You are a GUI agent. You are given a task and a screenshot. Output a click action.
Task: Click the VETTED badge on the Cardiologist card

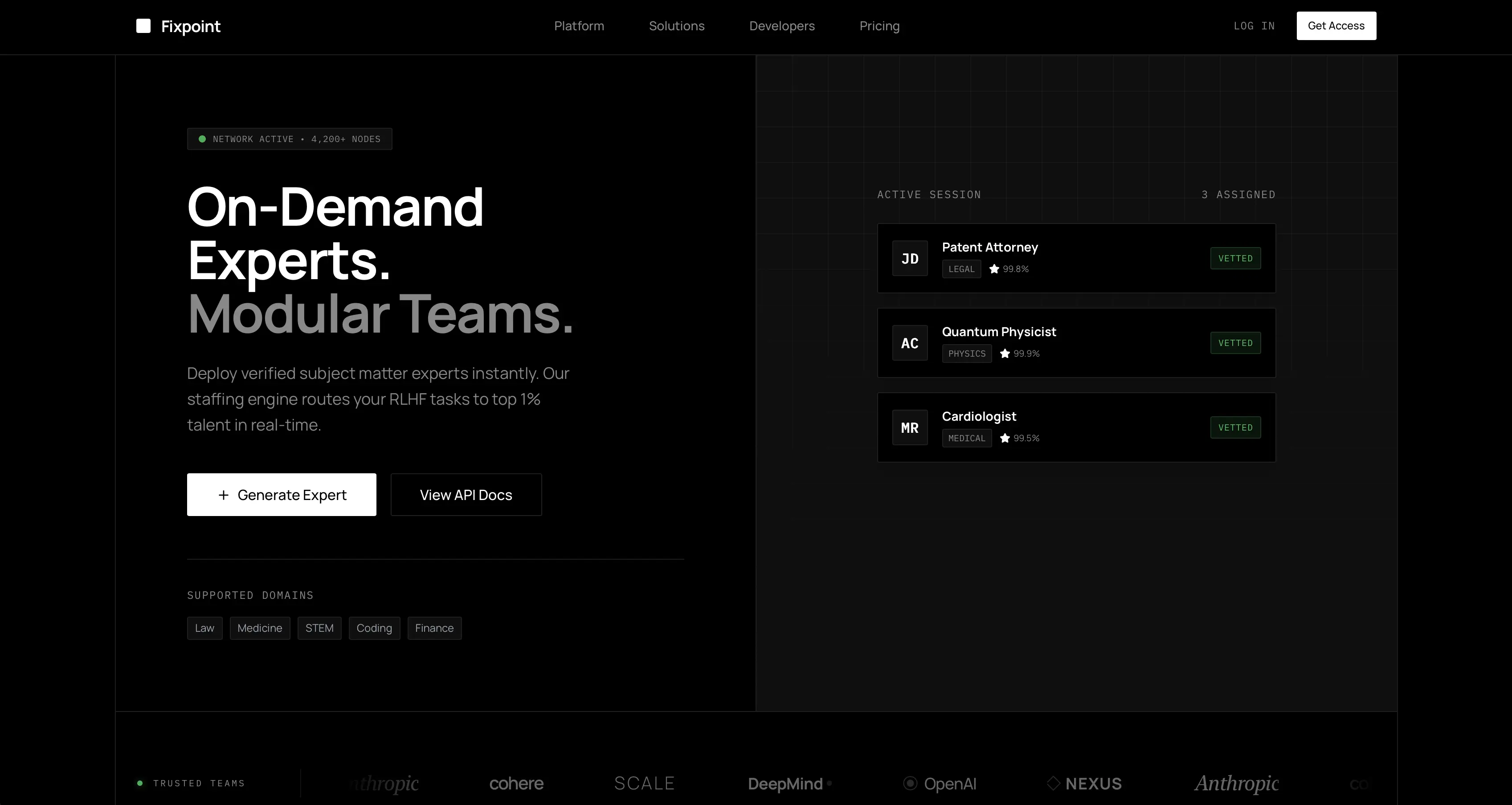click(x=1235, y=427)
